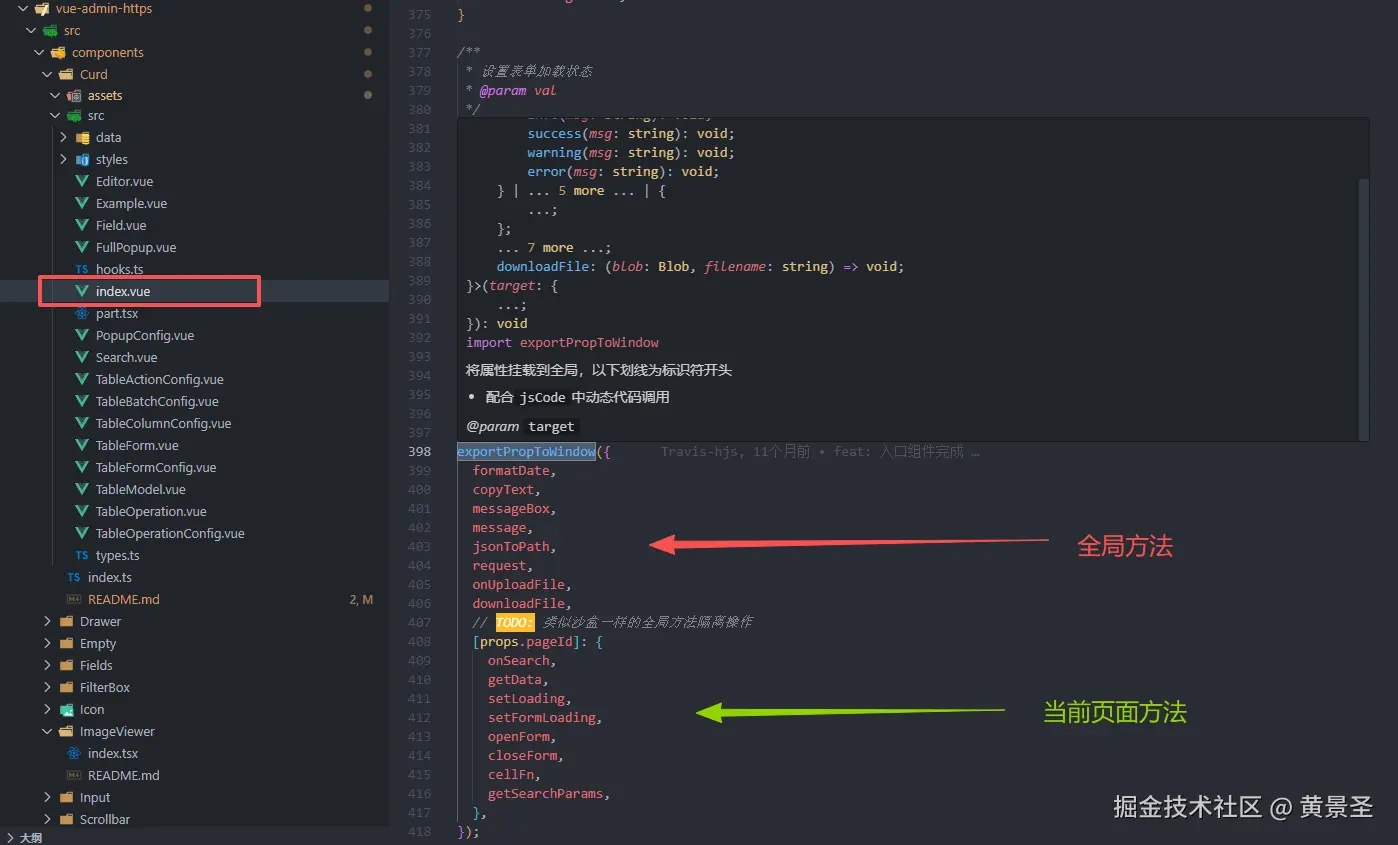Click the folder icon of the assets folder
1398x845 pixels.
(x=74, y=96)
